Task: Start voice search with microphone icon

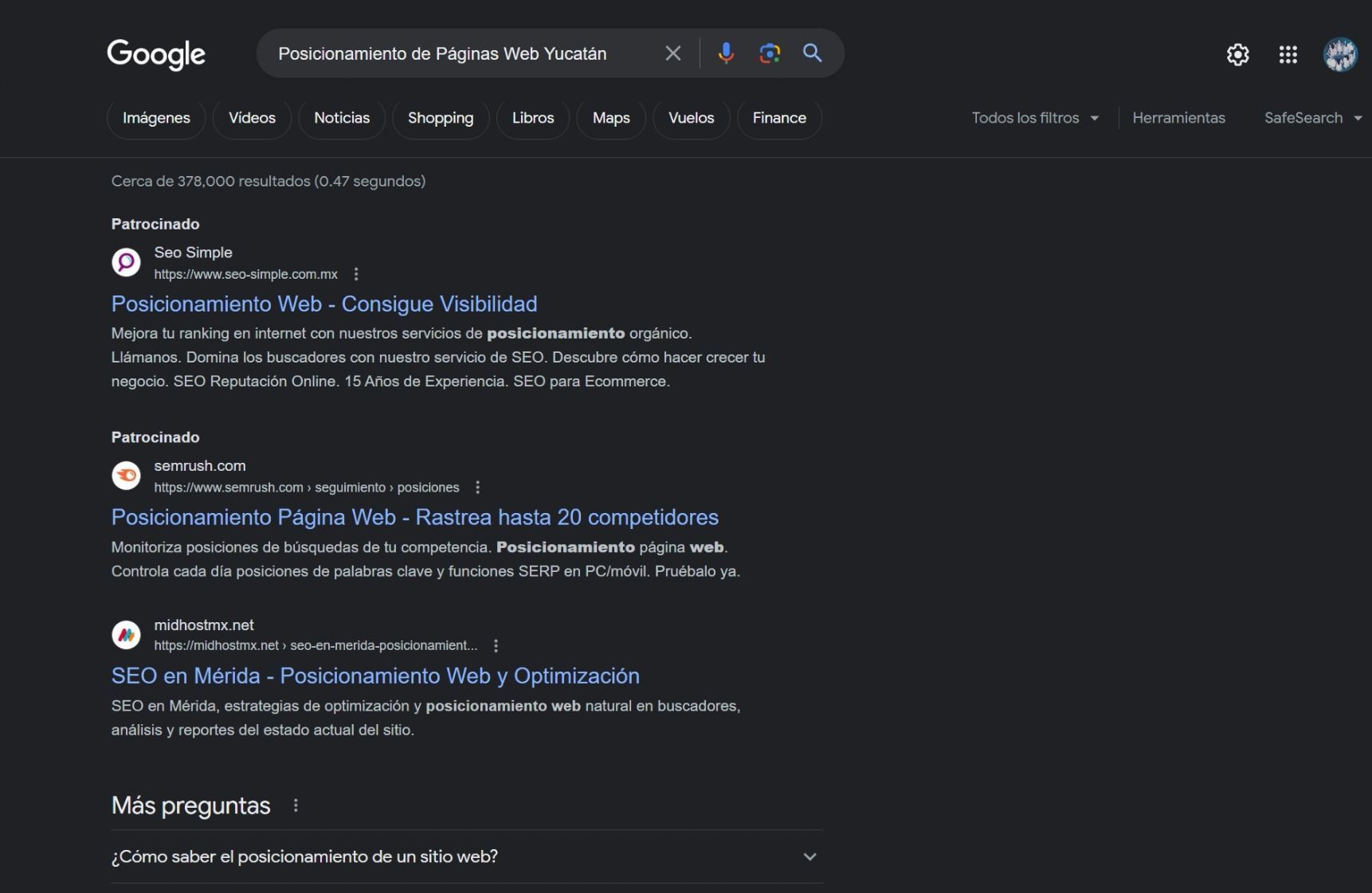Action: [726, 53]
